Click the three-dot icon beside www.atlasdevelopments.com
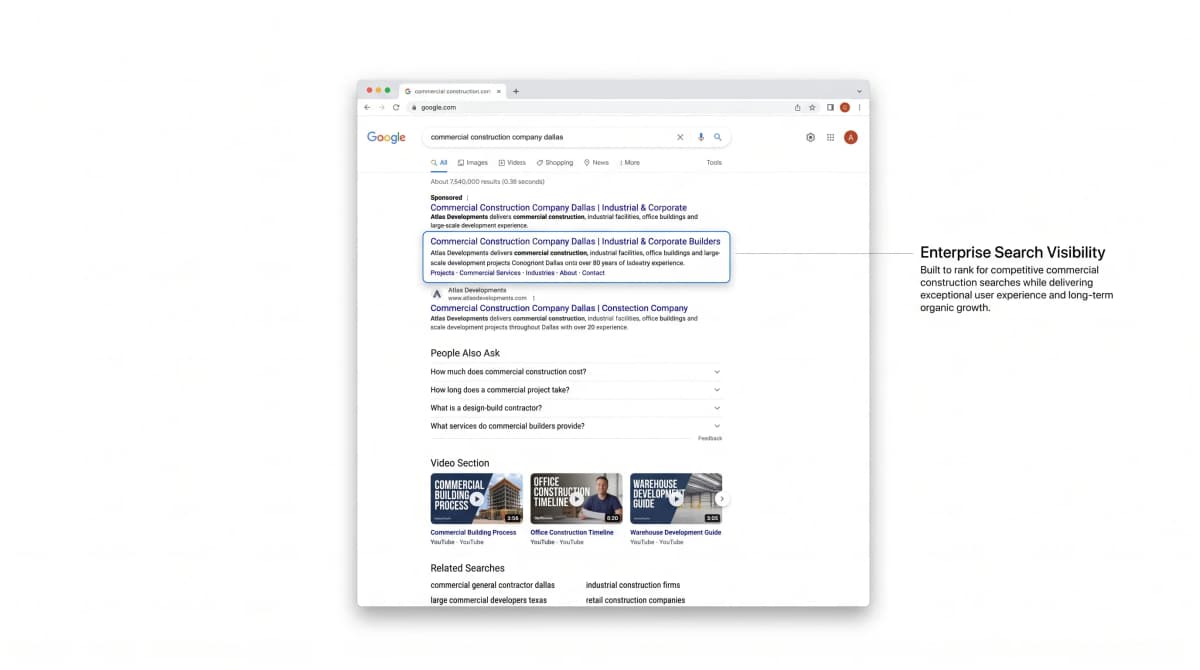Image resolution: width=1200 pixels, height=670 pixels. tap(533, 298)
